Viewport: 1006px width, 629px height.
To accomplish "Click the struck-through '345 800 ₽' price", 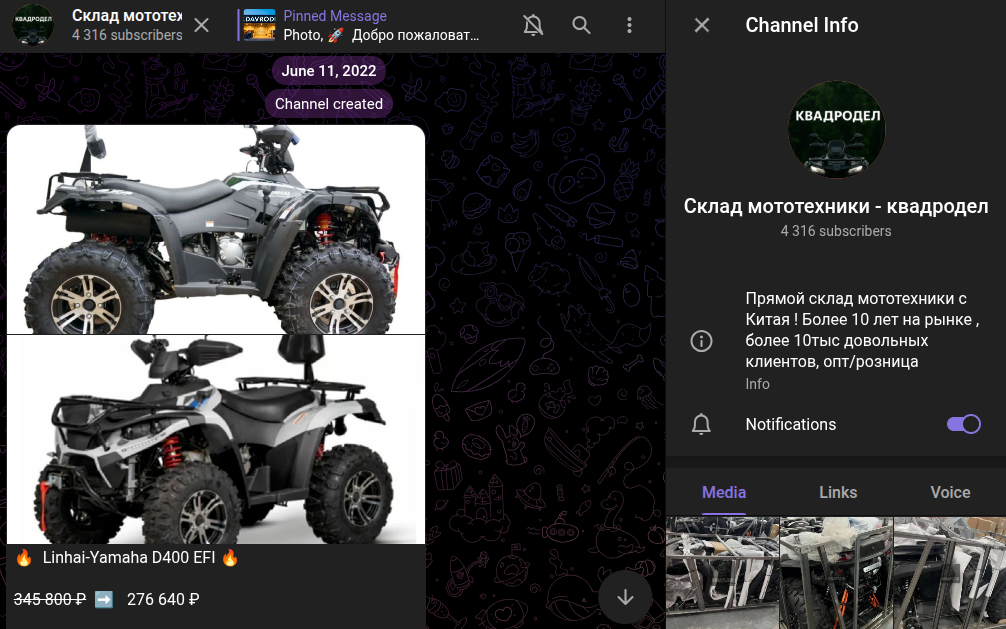I will [x=50, y=599].
